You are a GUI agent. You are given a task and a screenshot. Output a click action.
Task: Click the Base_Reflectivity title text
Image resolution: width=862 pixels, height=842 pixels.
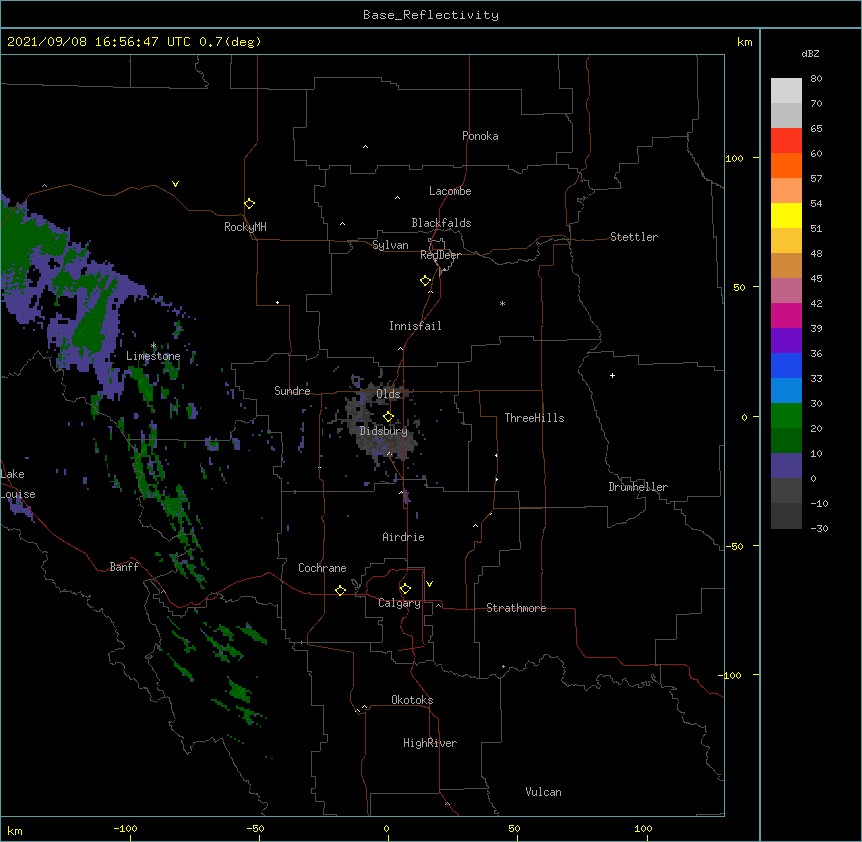(x=430, y=15)
